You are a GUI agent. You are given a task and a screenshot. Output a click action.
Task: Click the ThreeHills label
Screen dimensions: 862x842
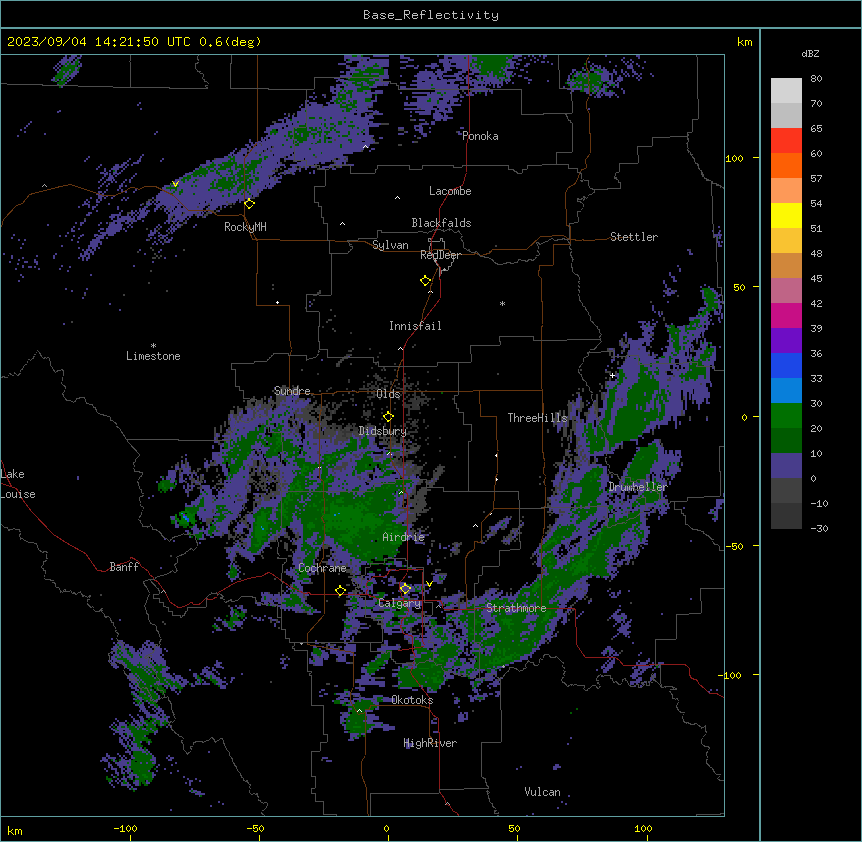[x=537, y=418]
